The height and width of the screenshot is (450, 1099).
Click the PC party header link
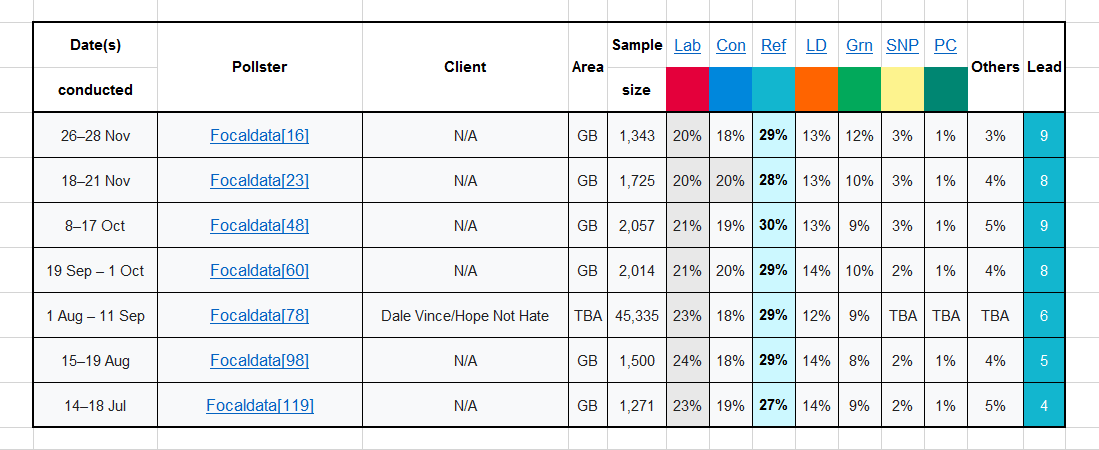click(x=945, y=45)
